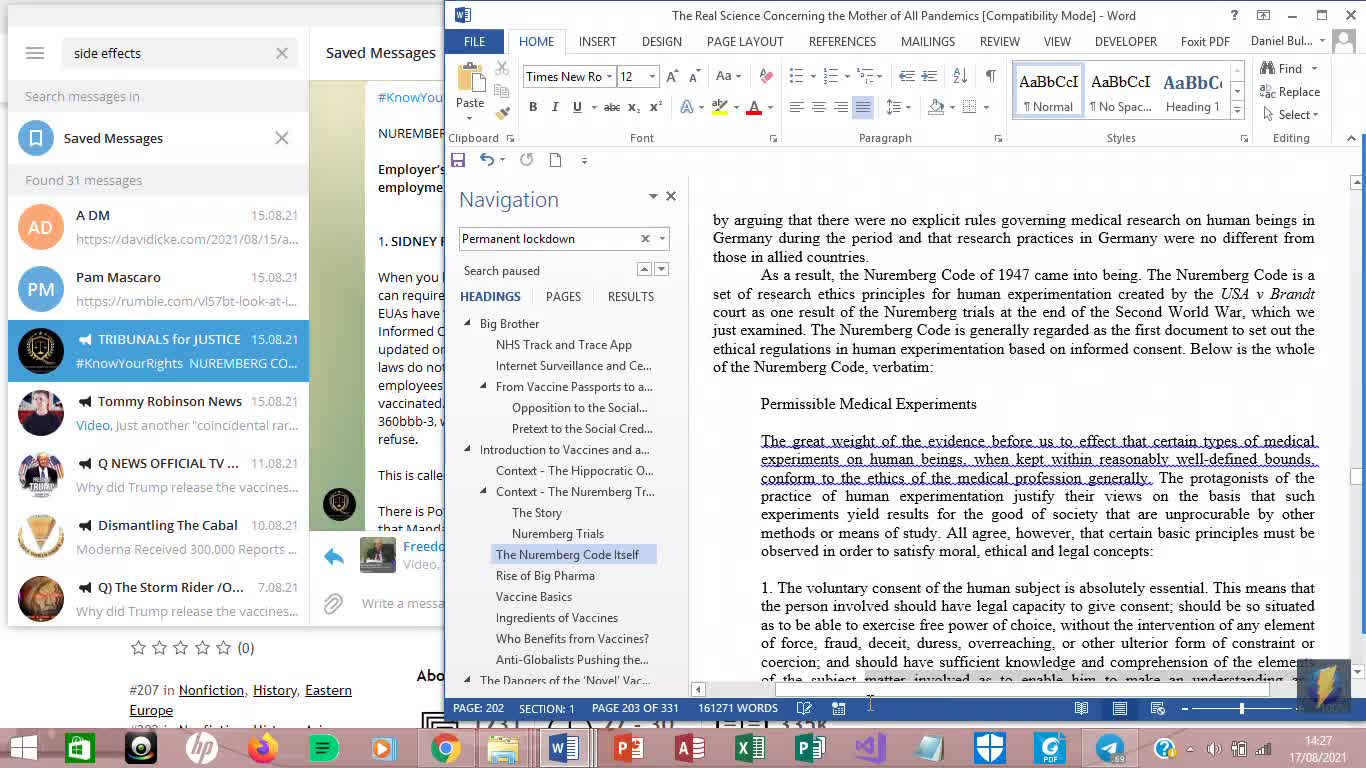1366x768 pixels.
Task: Apply Italic formatting
Action: pos(554,107)
